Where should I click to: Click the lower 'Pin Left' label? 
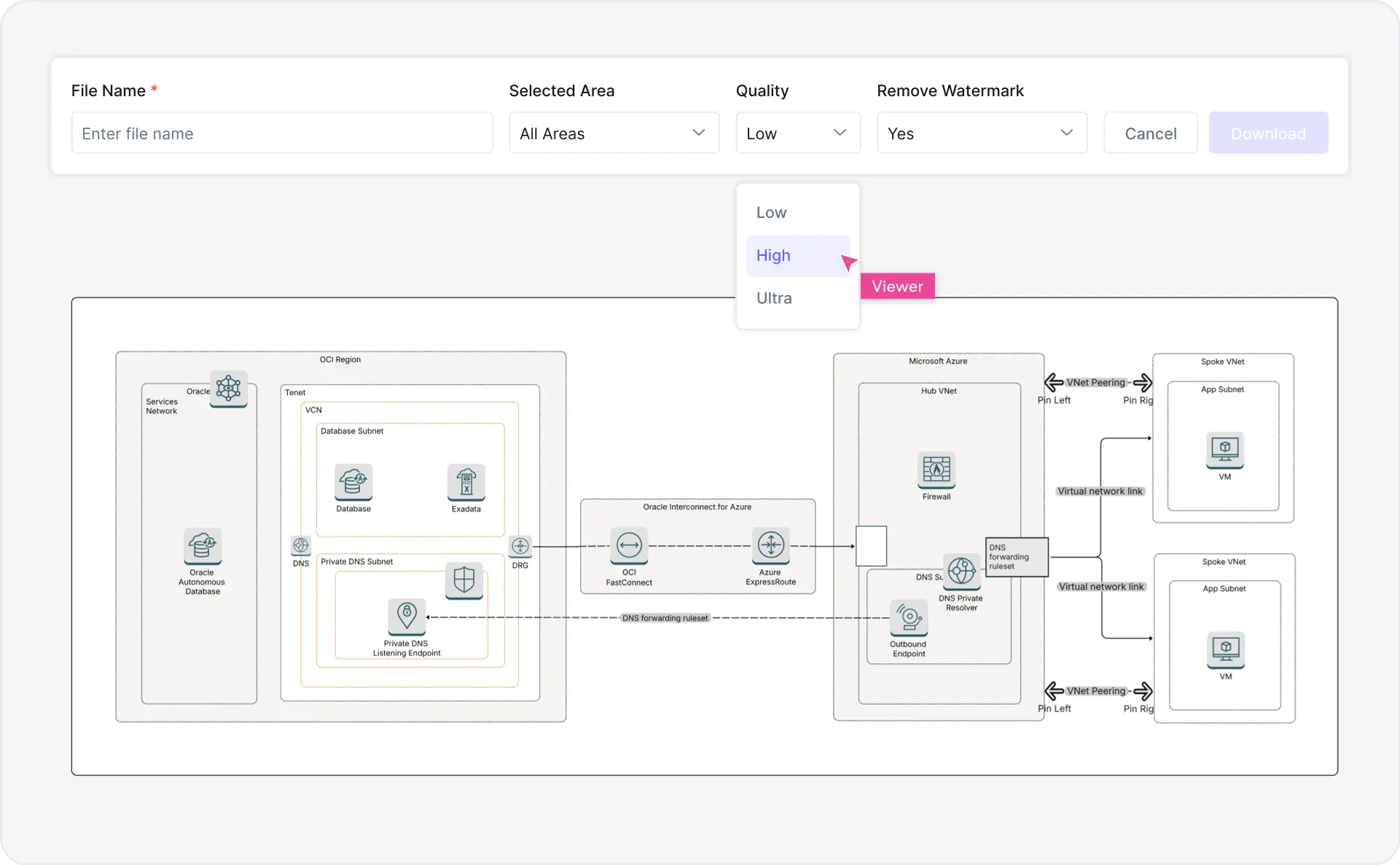(x=1054, y=708)
